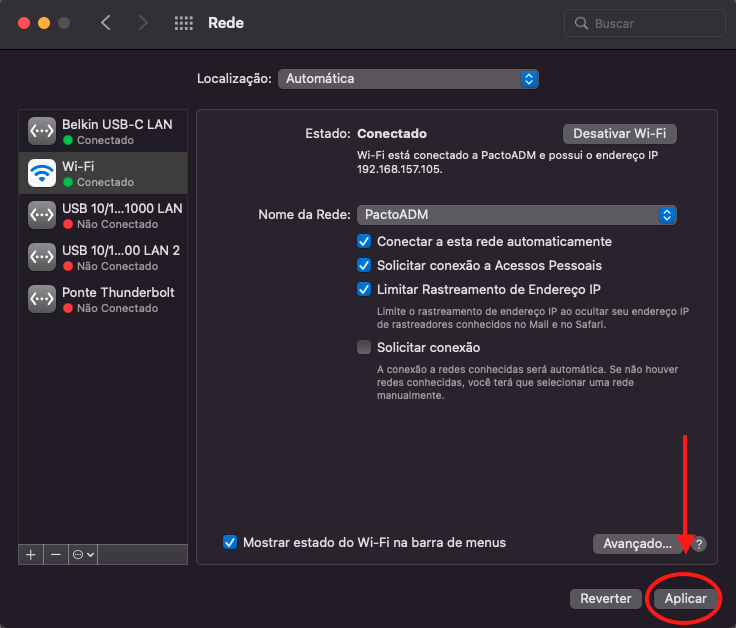736x628 pixels.
Task: Go back with the left arrow
Action: click(106, 23)
